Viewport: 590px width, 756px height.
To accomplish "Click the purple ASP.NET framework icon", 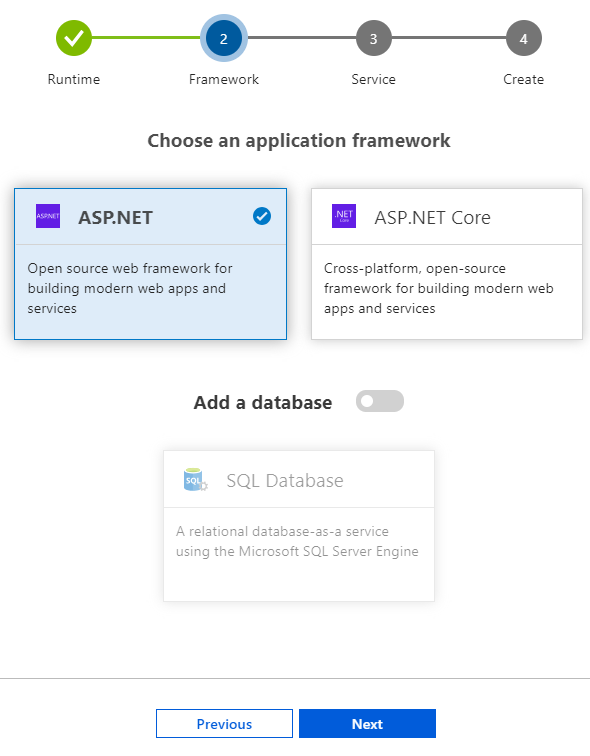I will (x=48, y=216).
